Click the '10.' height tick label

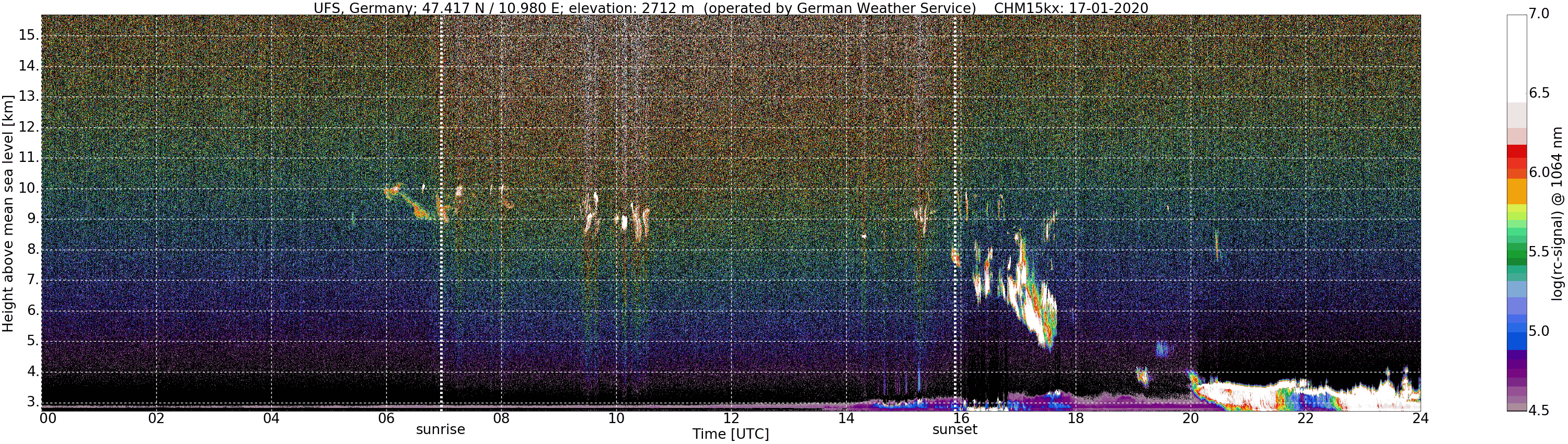[x=29, y=188]
